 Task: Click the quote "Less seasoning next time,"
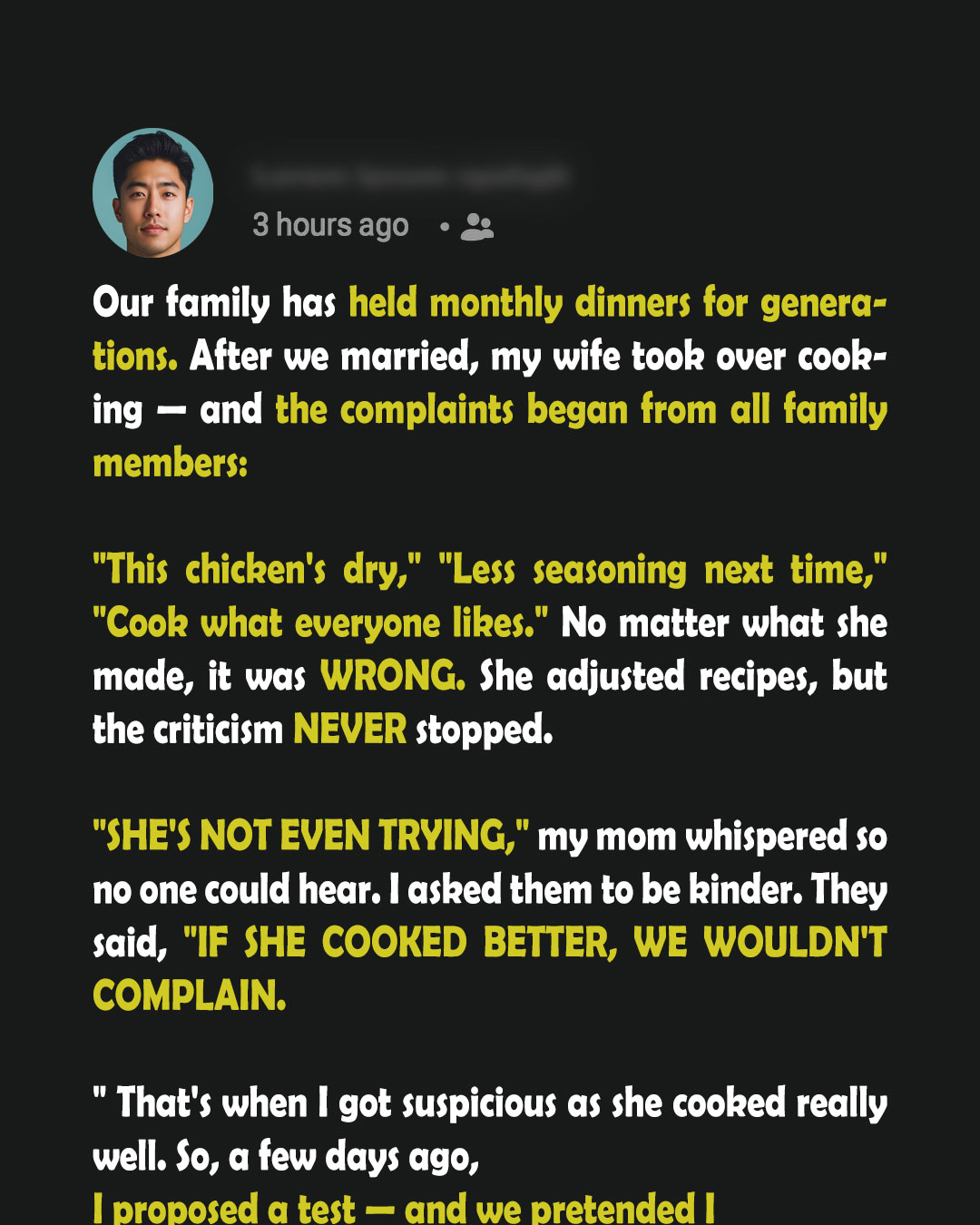[x=662, y=570]
